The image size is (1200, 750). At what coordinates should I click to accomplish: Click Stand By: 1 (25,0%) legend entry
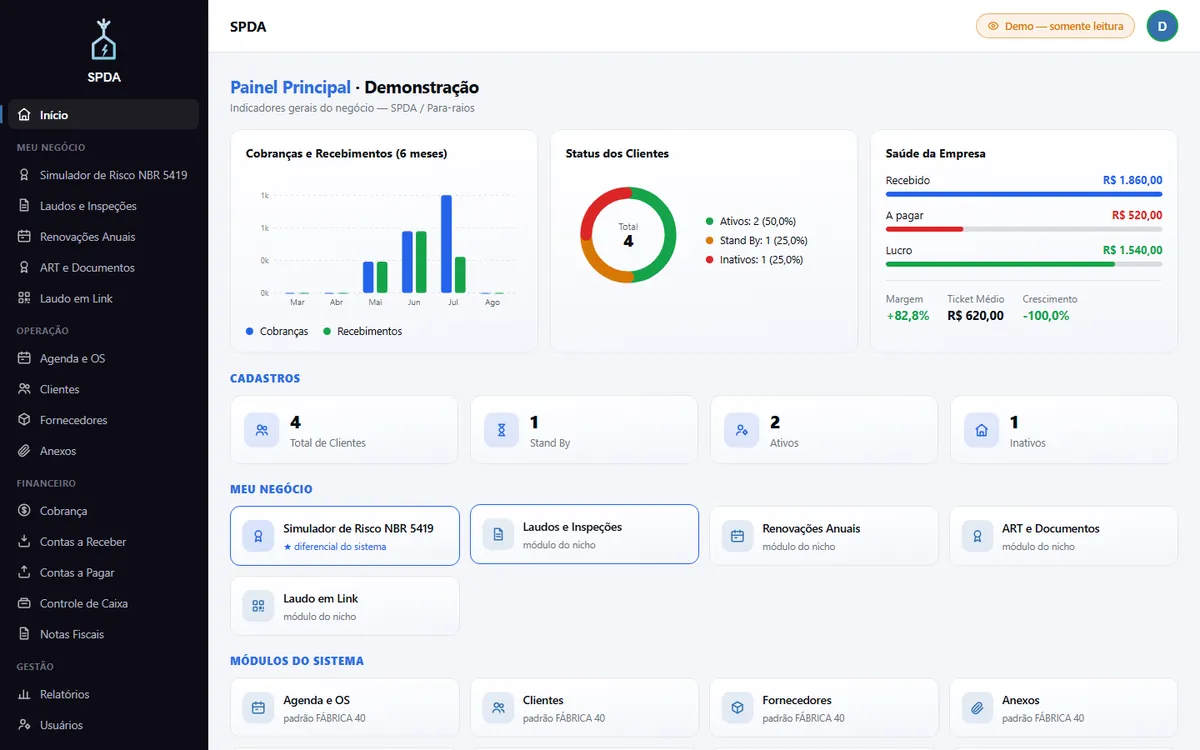(756, 240)
